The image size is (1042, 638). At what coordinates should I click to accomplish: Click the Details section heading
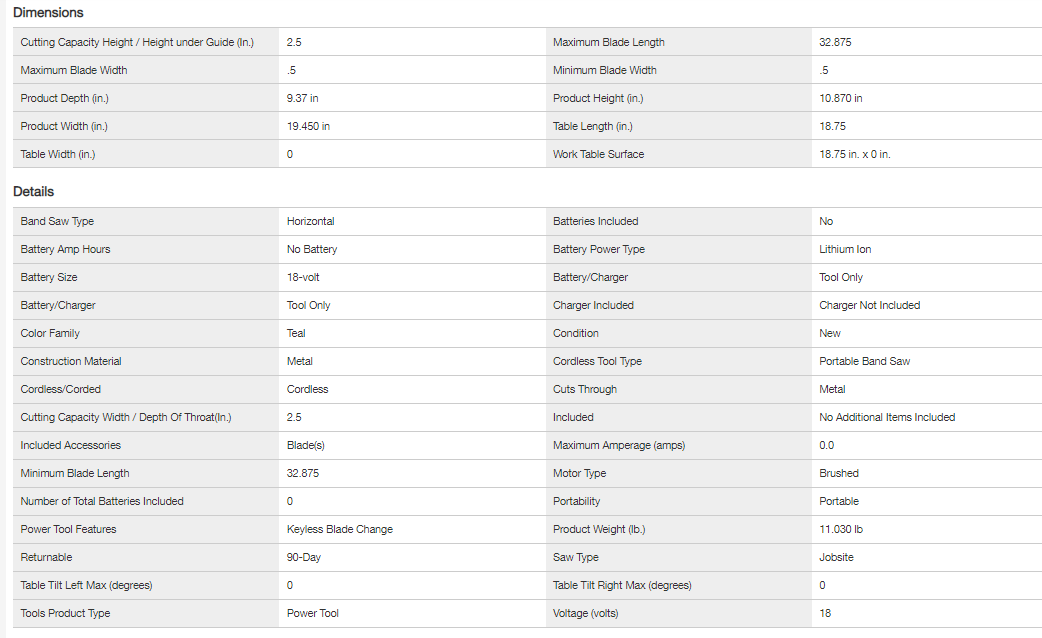[x=33, y=191]
